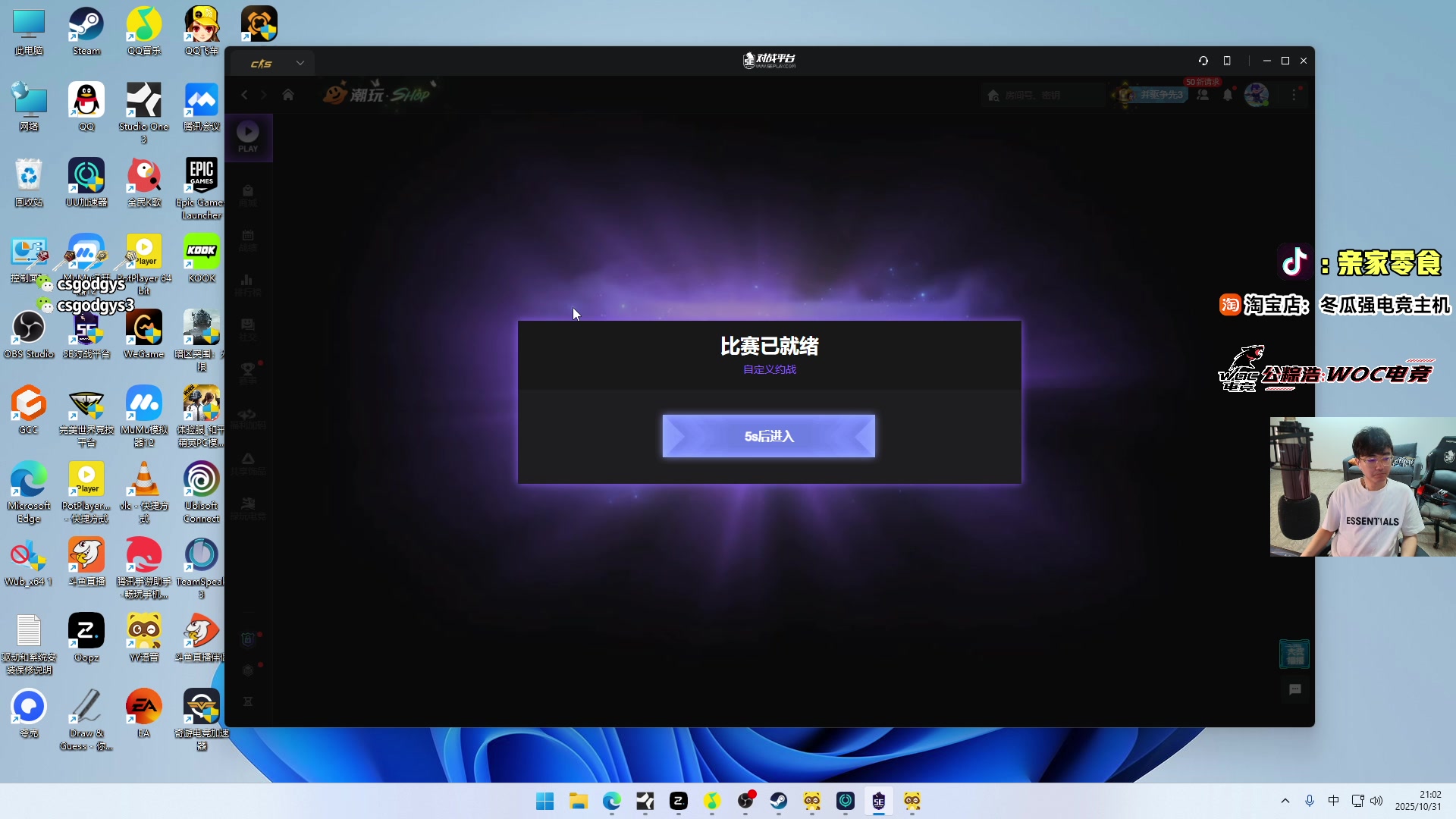Image resolution: width=1456 pixels, height=819 pixels.
Task: Click the PLAY sidebar button
Action: 248,137
